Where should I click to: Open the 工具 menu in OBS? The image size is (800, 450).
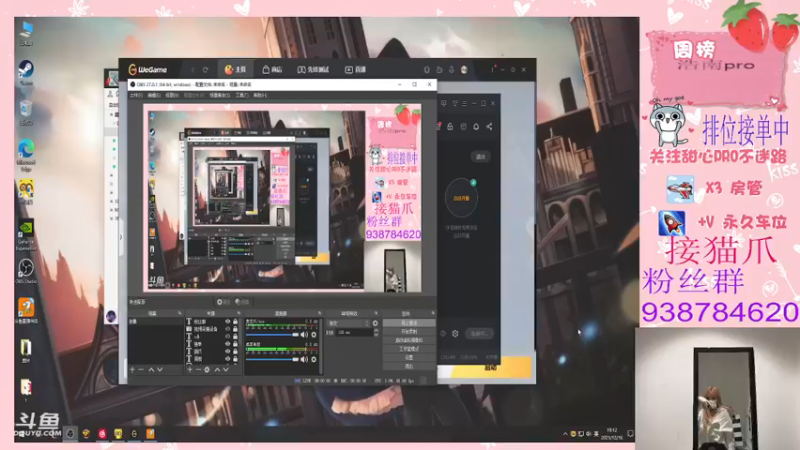pyautogui.click(x=242, y=95)
